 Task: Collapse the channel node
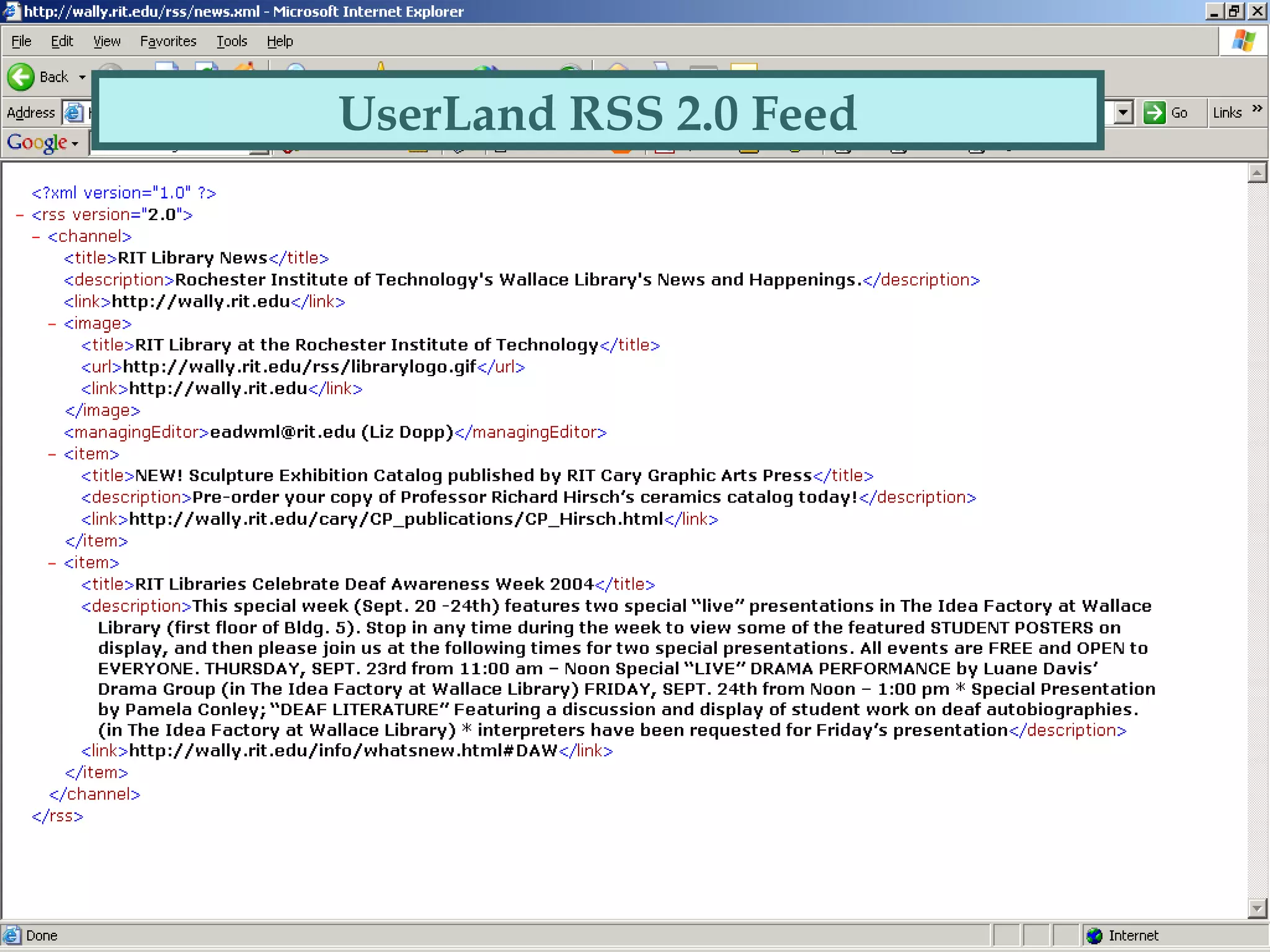coord(36,237)
